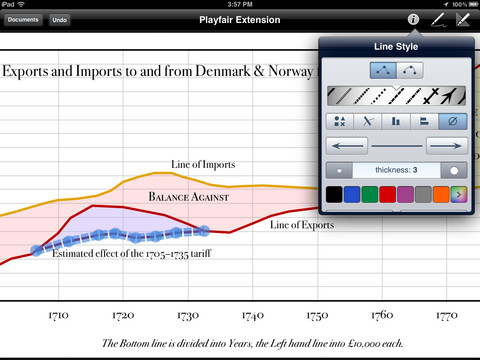Tap the 1720 axis label
480x360 pixels.
(123, 315)
